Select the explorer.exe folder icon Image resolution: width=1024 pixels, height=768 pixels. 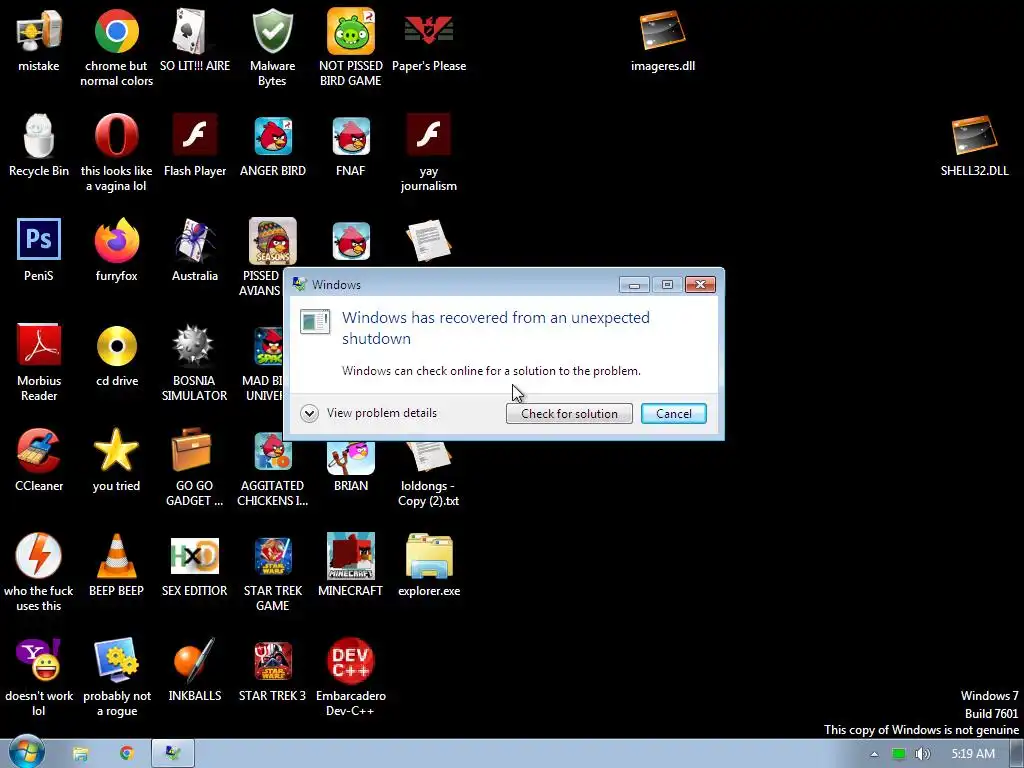click(x=428, y=556)
